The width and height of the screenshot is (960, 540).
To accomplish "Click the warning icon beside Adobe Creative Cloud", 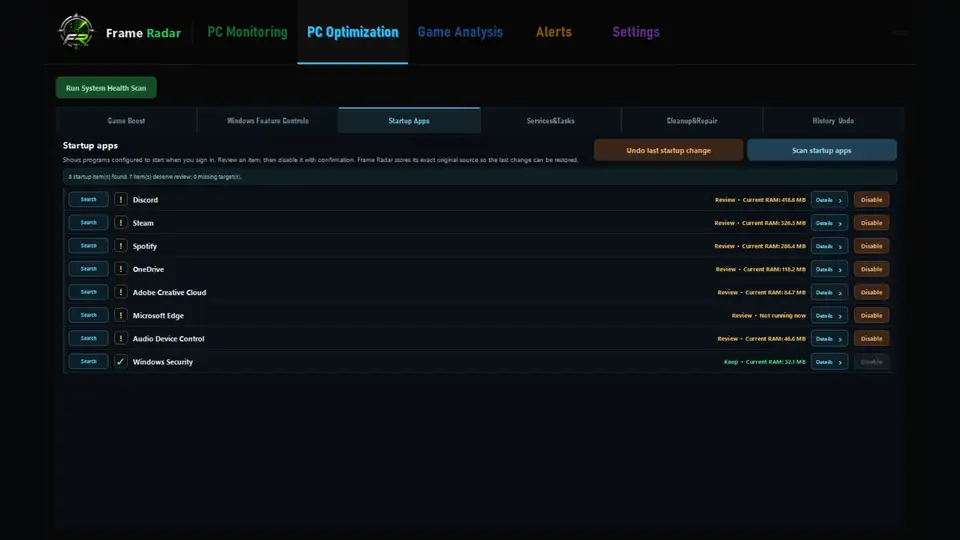I will tap(121, 292).
